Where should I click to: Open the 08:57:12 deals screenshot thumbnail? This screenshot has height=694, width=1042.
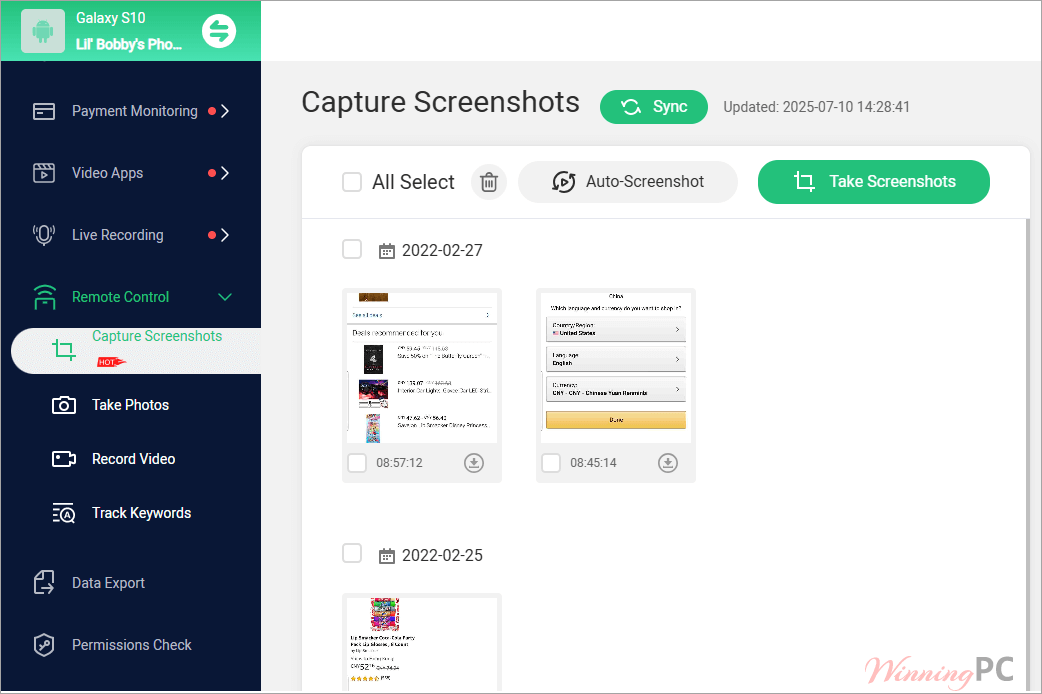422,368
